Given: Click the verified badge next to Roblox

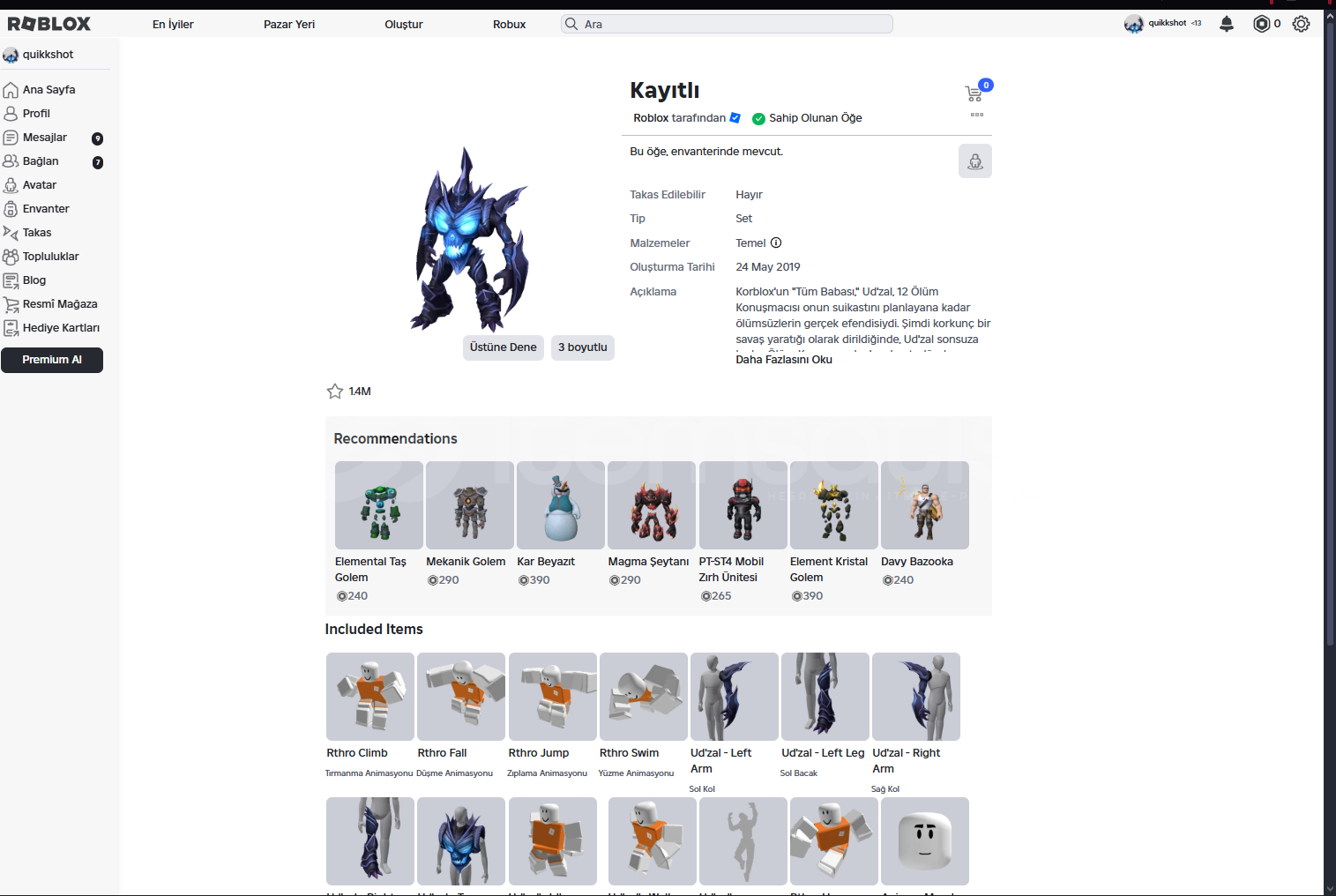Looking at the screenshot, I should pyautogui.click(x=735, y=117).
